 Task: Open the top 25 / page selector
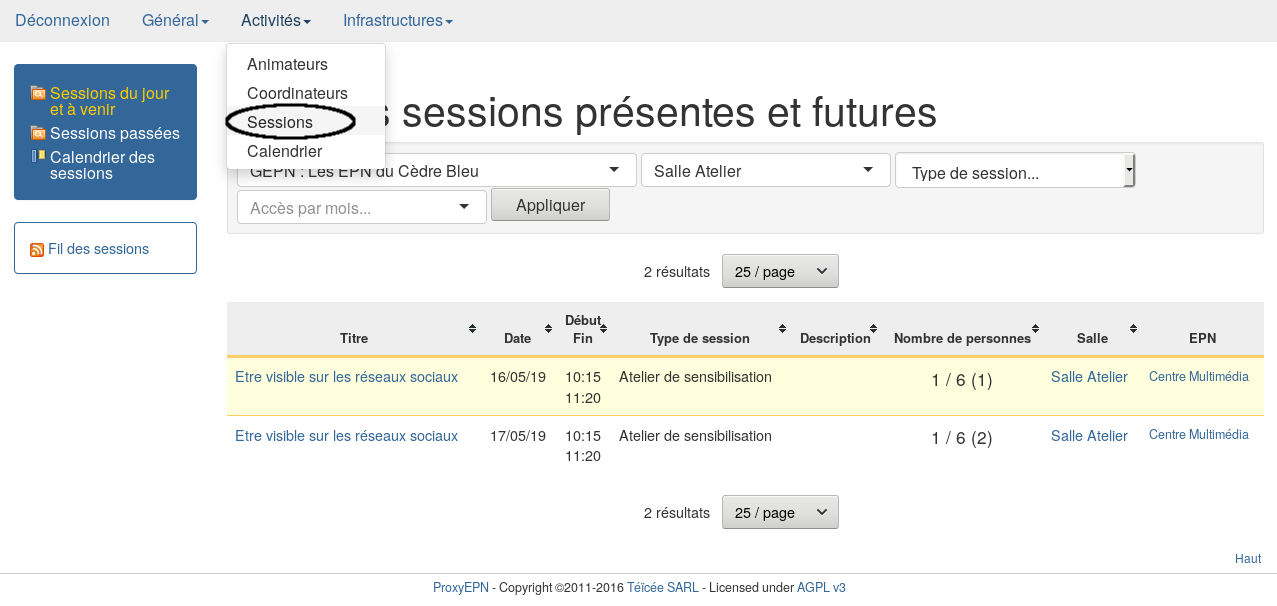780,272
